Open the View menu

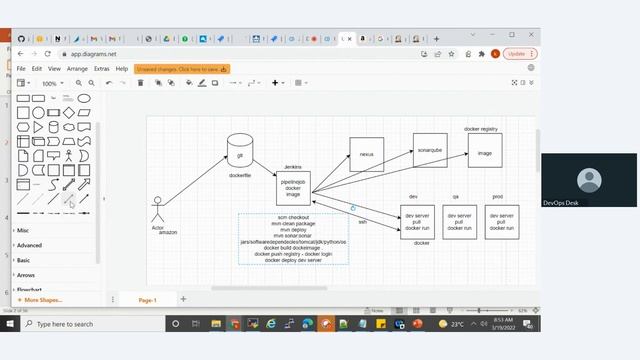pos(54,69)
